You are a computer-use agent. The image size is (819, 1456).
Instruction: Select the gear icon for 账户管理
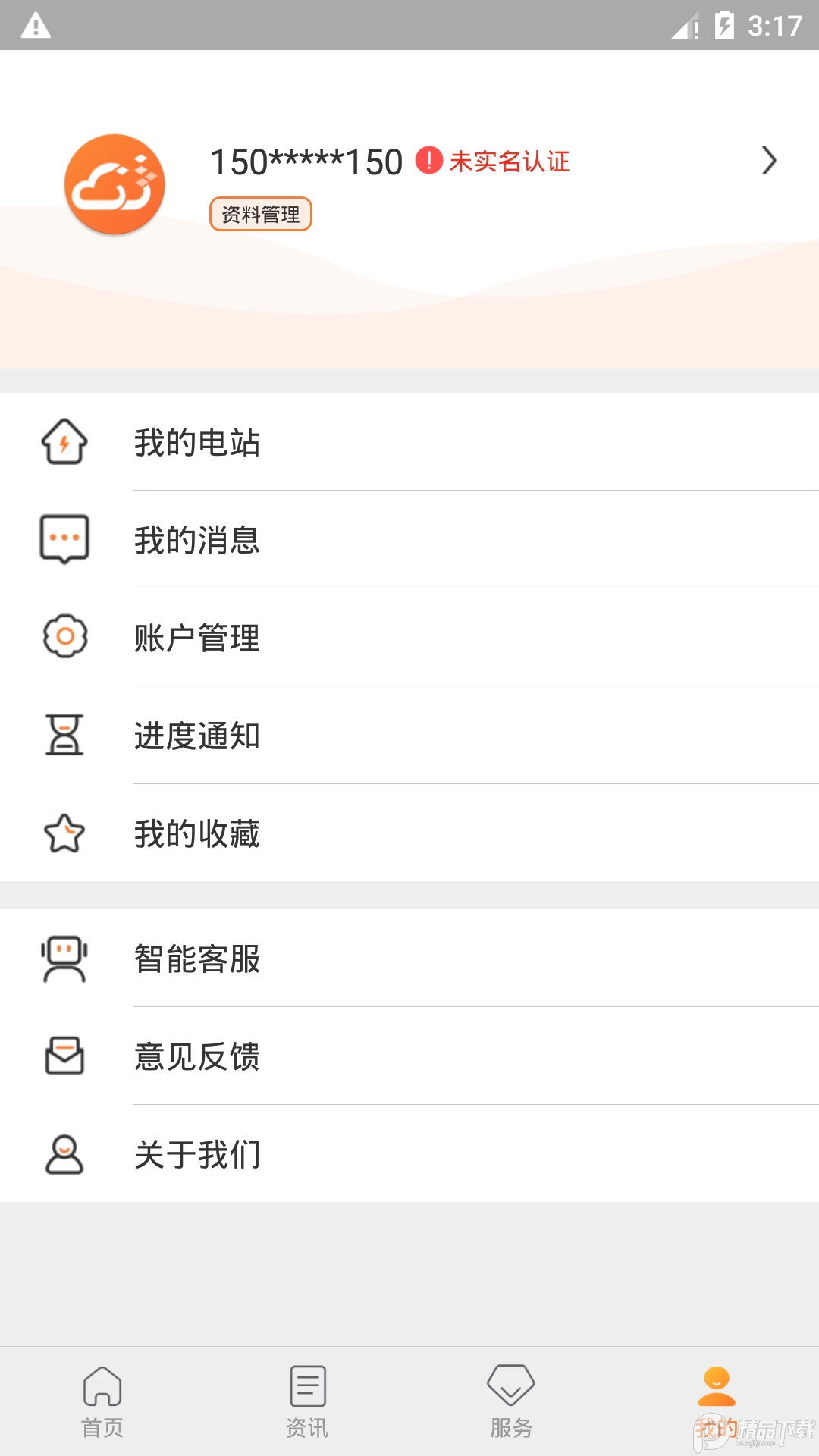tap(64, 638)
